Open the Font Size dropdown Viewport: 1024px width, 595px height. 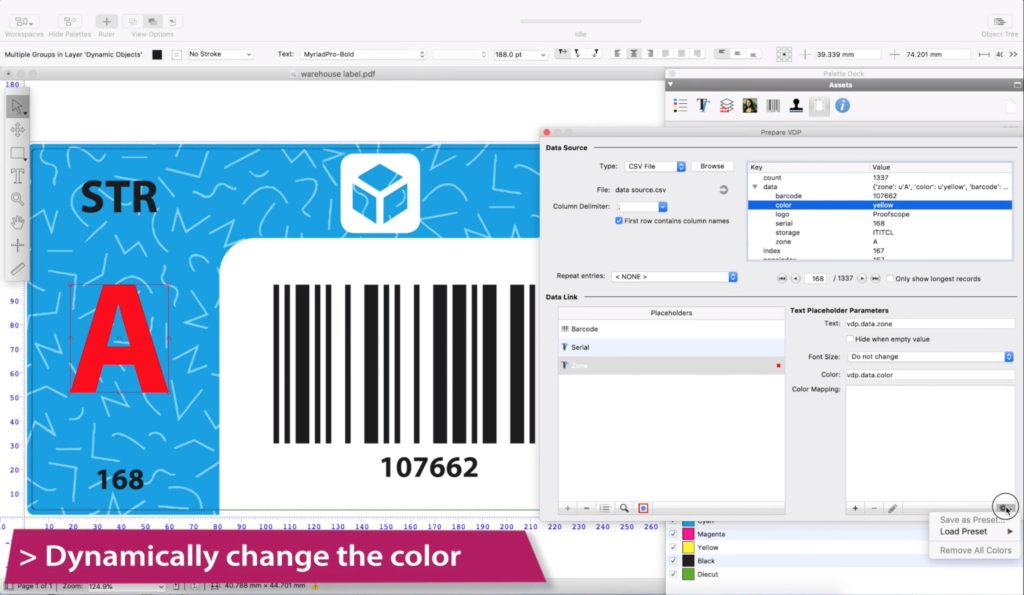930,357
